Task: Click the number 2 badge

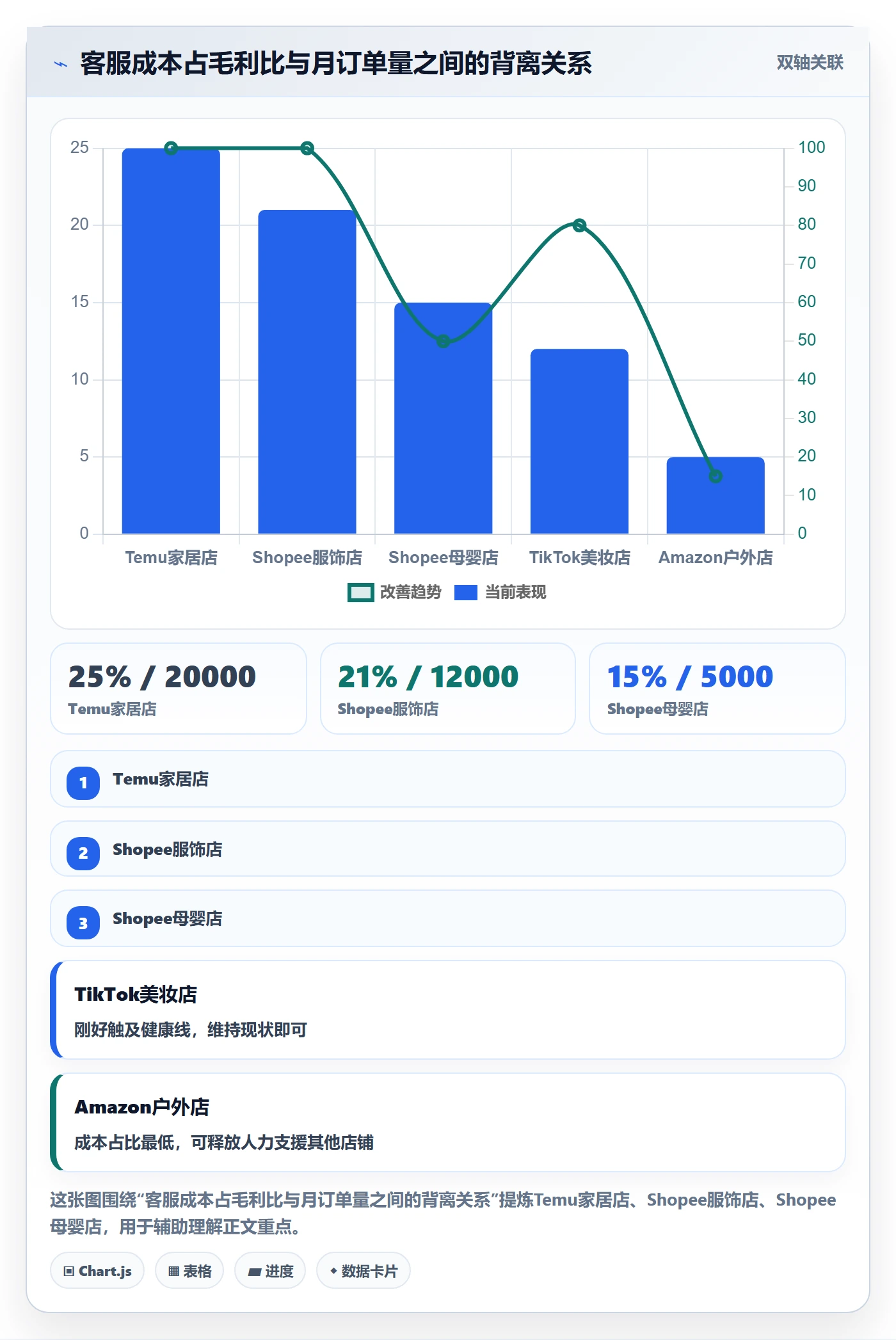Action: click(83, 853)
